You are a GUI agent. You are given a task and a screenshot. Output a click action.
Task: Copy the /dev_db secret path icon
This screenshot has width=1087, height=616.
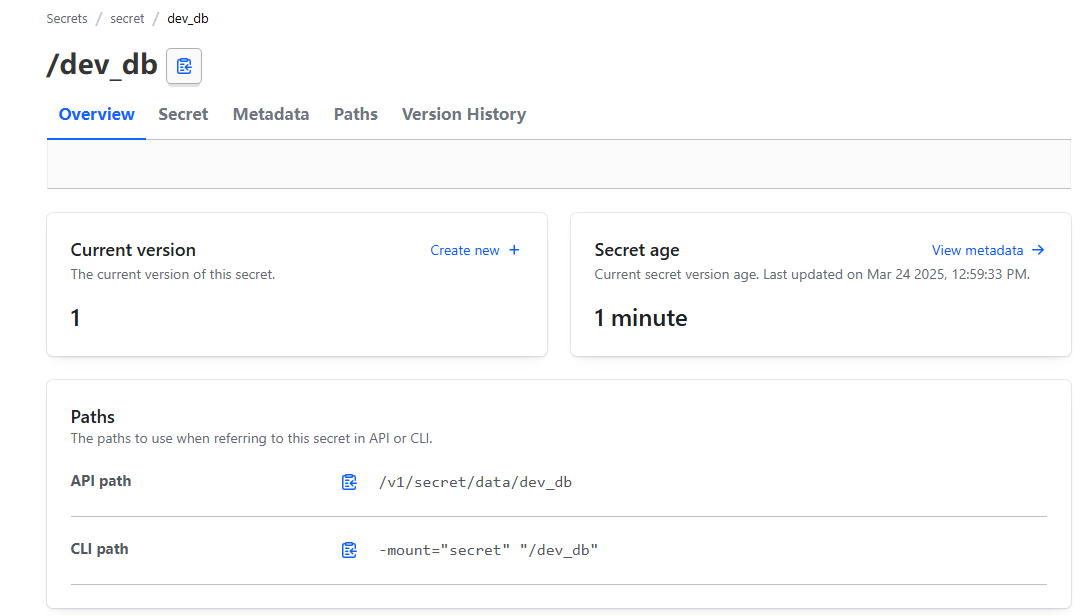coord(184,66)
